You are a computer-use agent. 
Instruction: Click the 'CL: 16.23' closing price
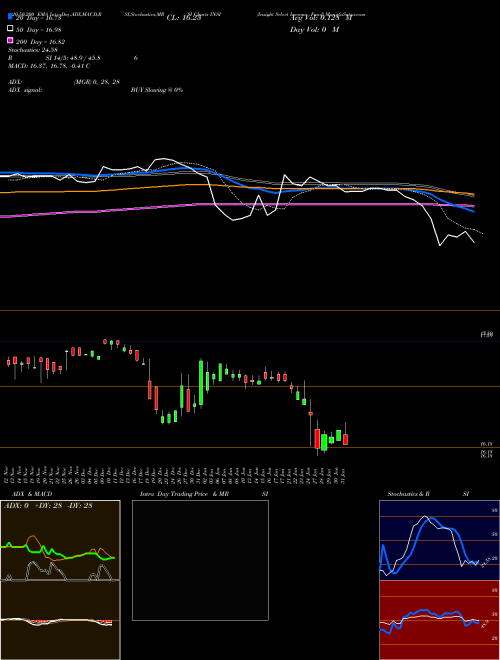[184, 18]
